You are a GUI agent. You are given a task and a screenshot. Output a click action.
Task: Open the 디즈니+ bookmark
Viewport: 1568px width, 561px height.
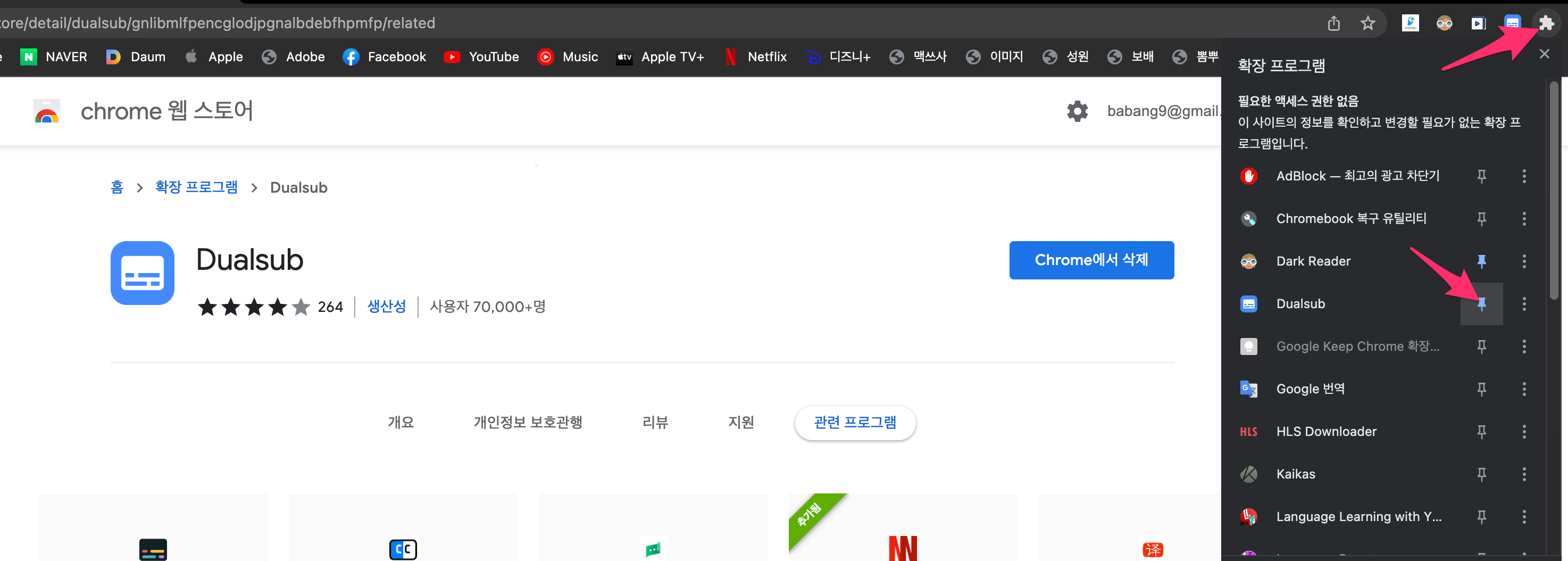click(838, 56)
